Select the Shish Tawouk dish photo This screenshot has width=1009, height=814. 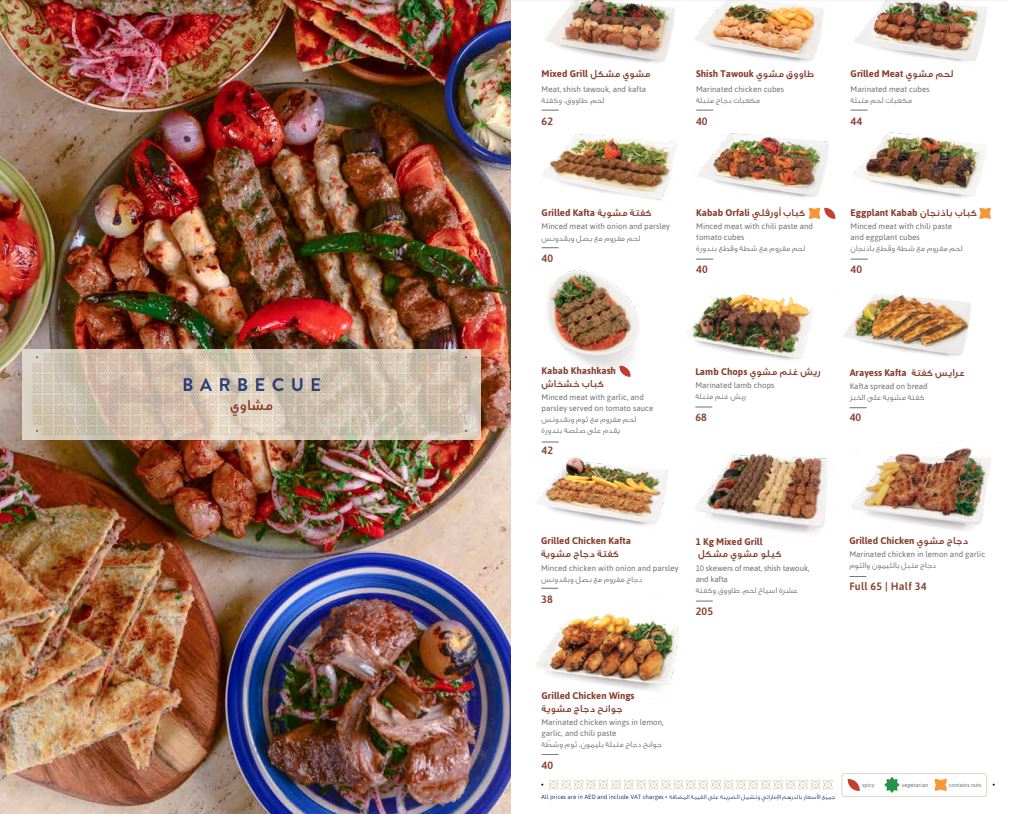click(x=761, y=28)
